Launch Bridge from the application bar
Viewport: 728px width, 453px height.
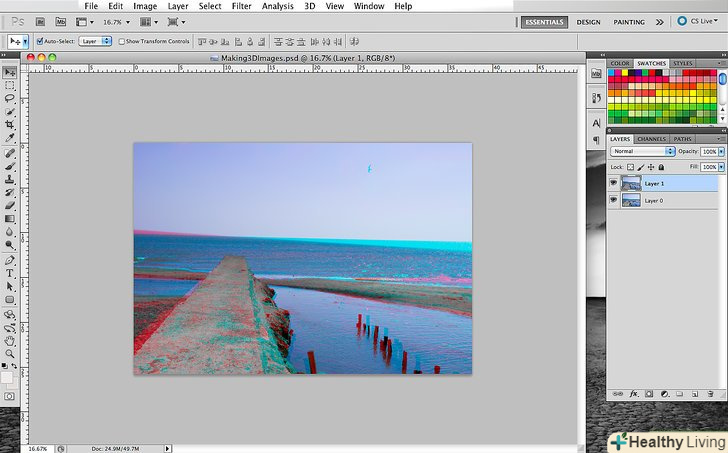click(x=41, y=21)
